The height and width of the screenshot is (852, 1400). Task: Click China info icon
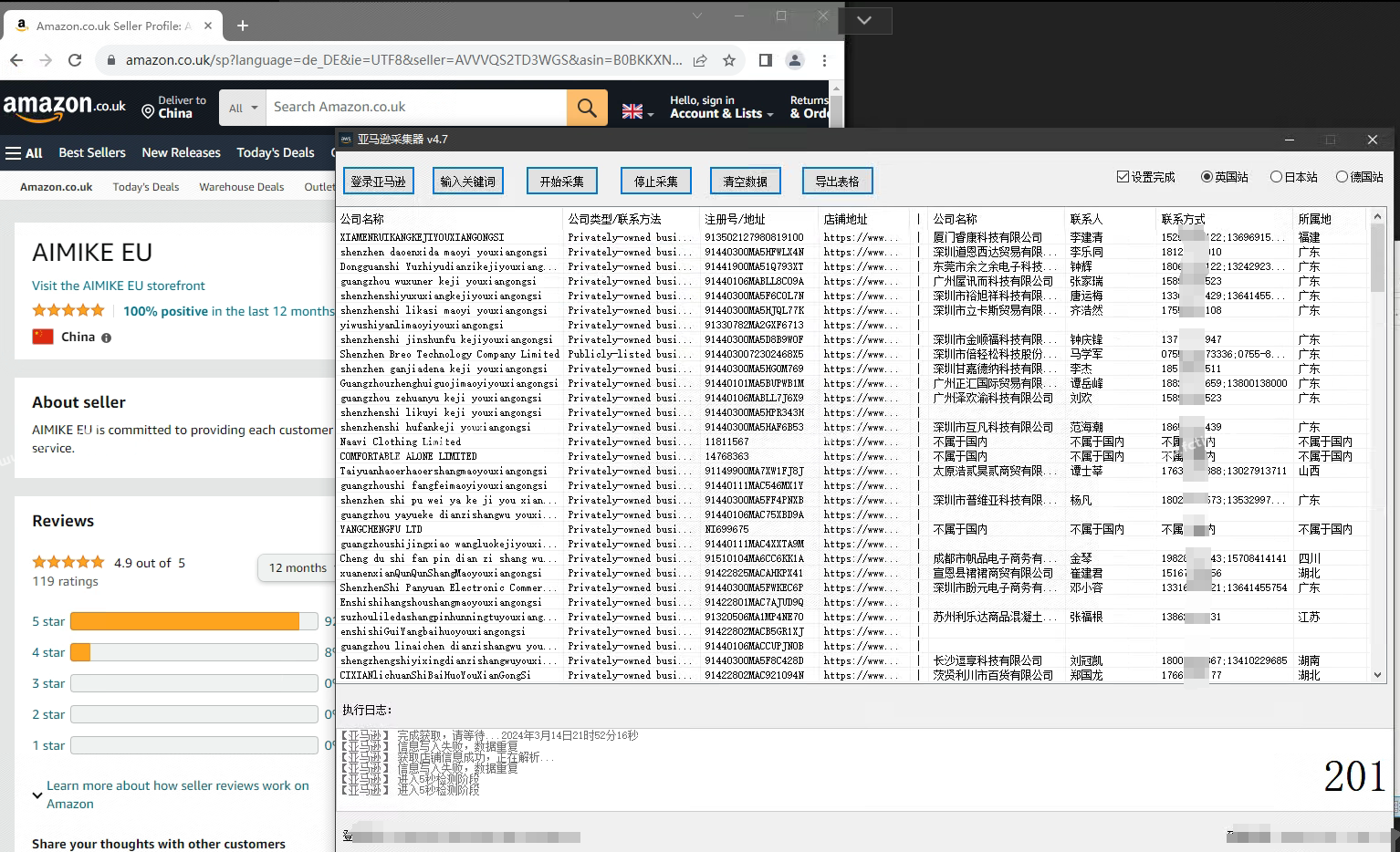click(x=107, y=338)
